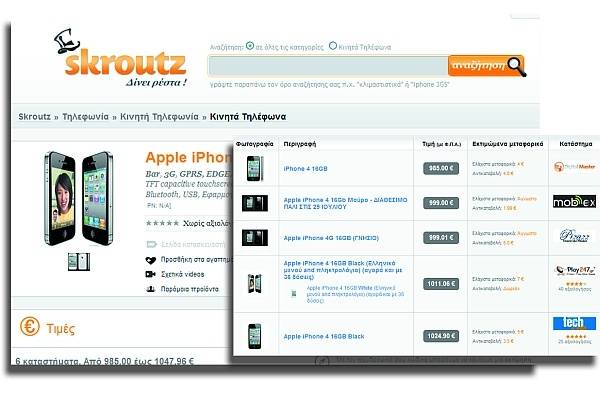Click the five-star rating icons
Viewport: 600px width, 398px height.
point(162,223)
